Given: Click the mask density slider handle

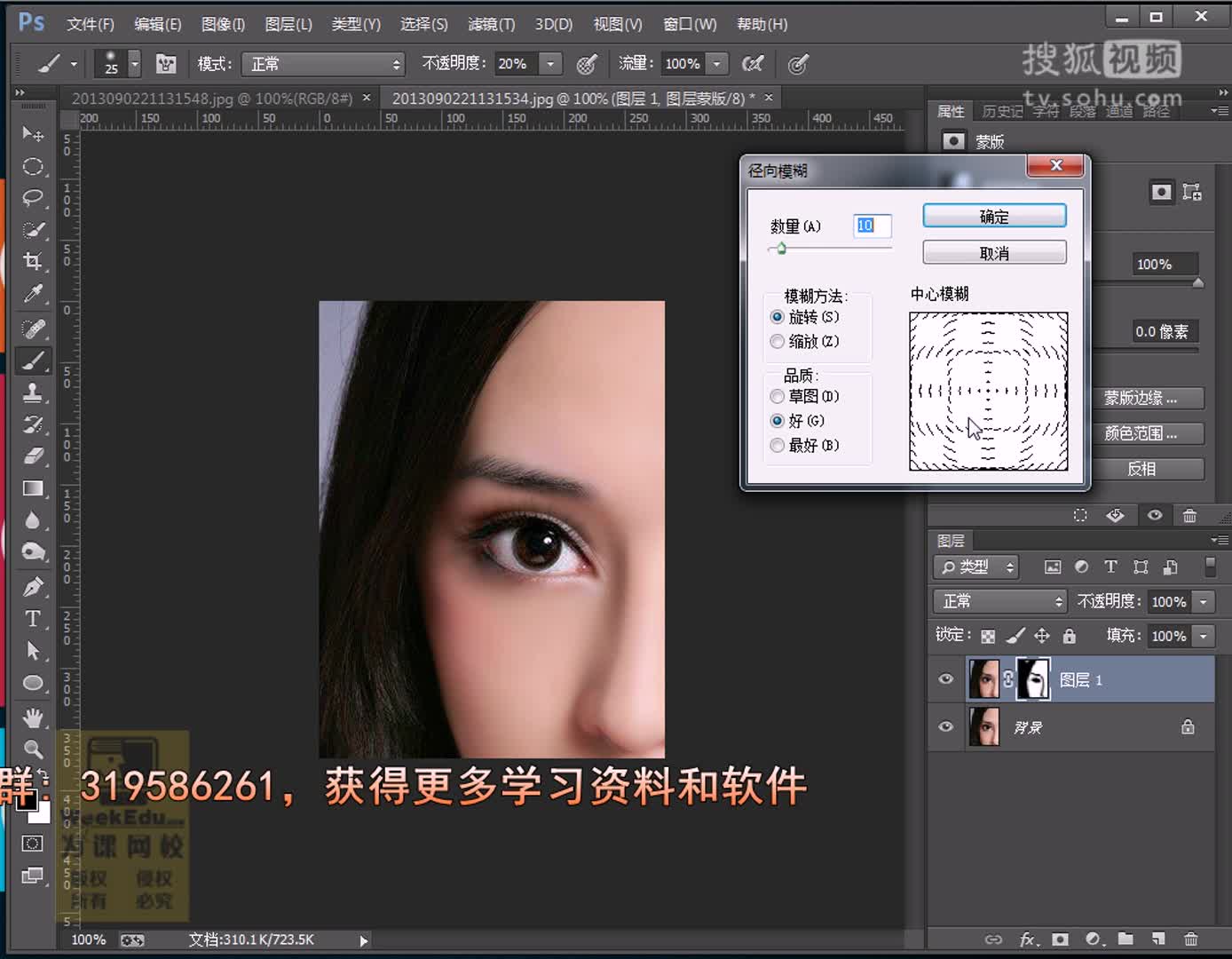Looking at the screenshot, I should point(1198,283).
